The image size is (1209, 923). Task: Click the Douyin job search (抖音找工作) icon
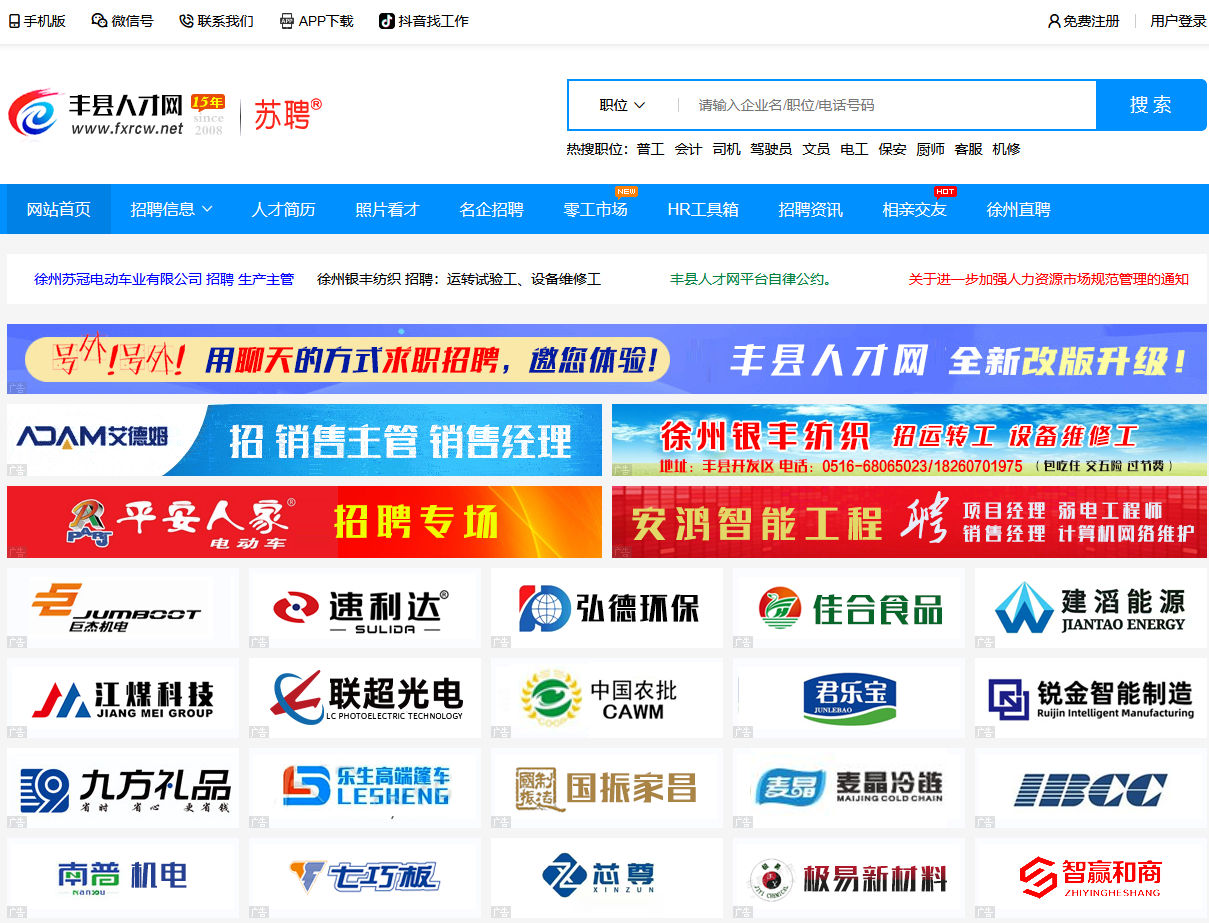pyautogui.click(x=385, y=19)
